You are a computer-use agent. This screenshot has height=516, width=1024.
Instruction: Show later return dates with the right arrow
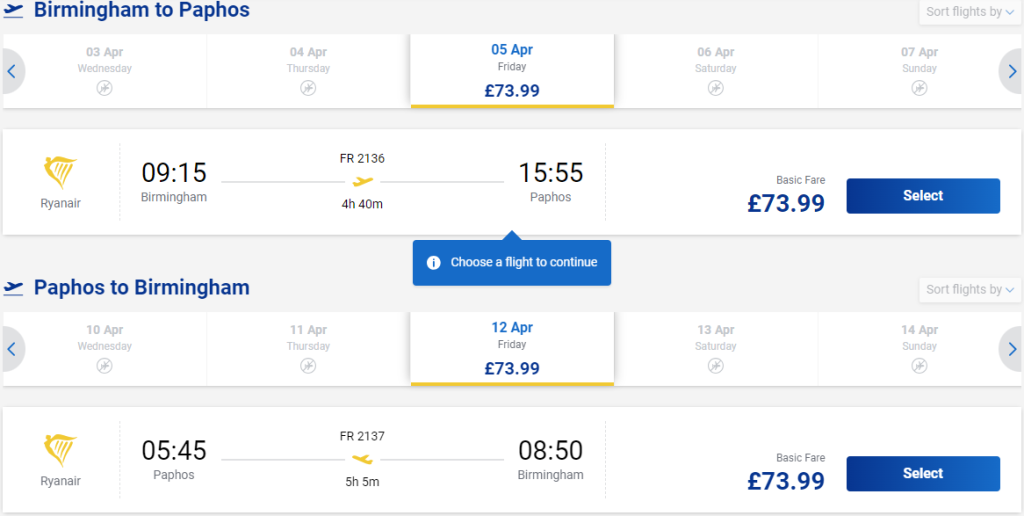(1012, 349)
